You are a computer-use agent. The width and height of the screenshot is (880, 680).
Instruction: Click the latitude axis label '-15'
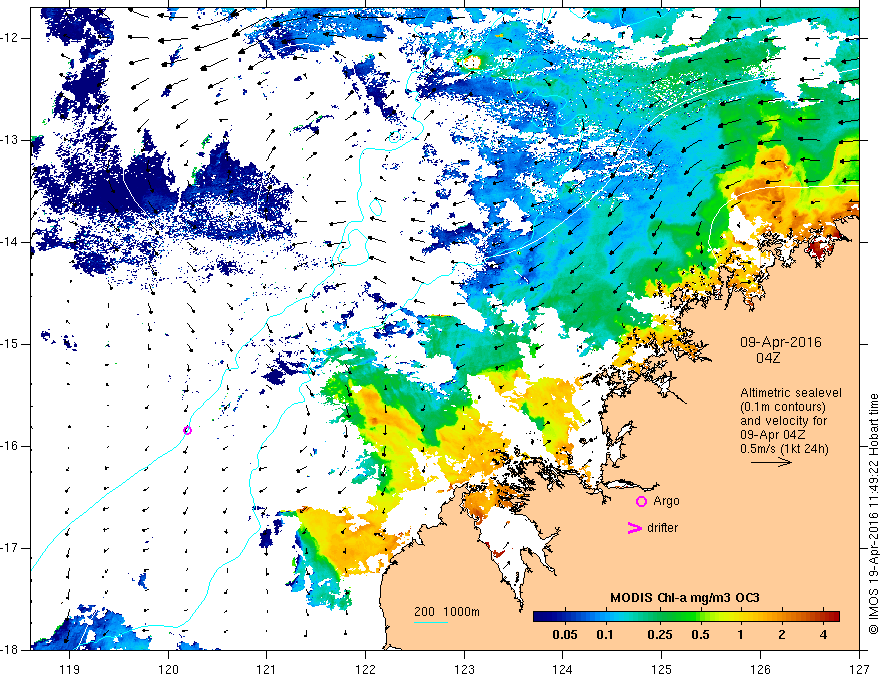[x=11, y=344]
